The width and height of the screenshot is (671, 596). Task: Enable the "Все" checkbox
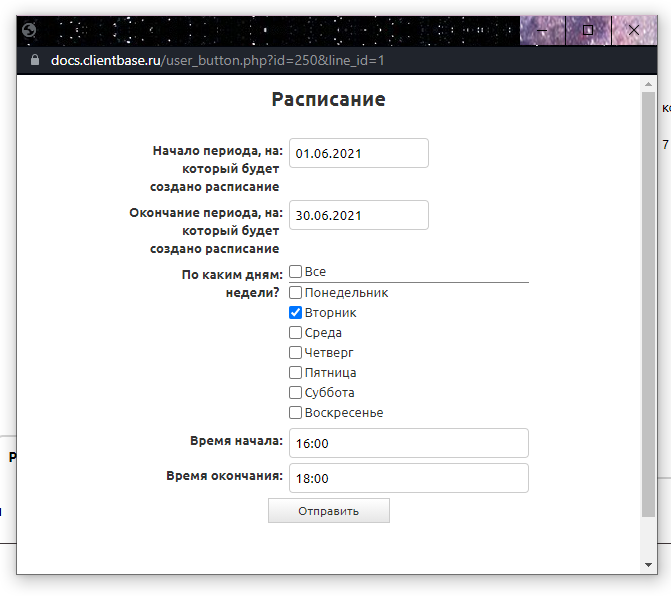296,271
